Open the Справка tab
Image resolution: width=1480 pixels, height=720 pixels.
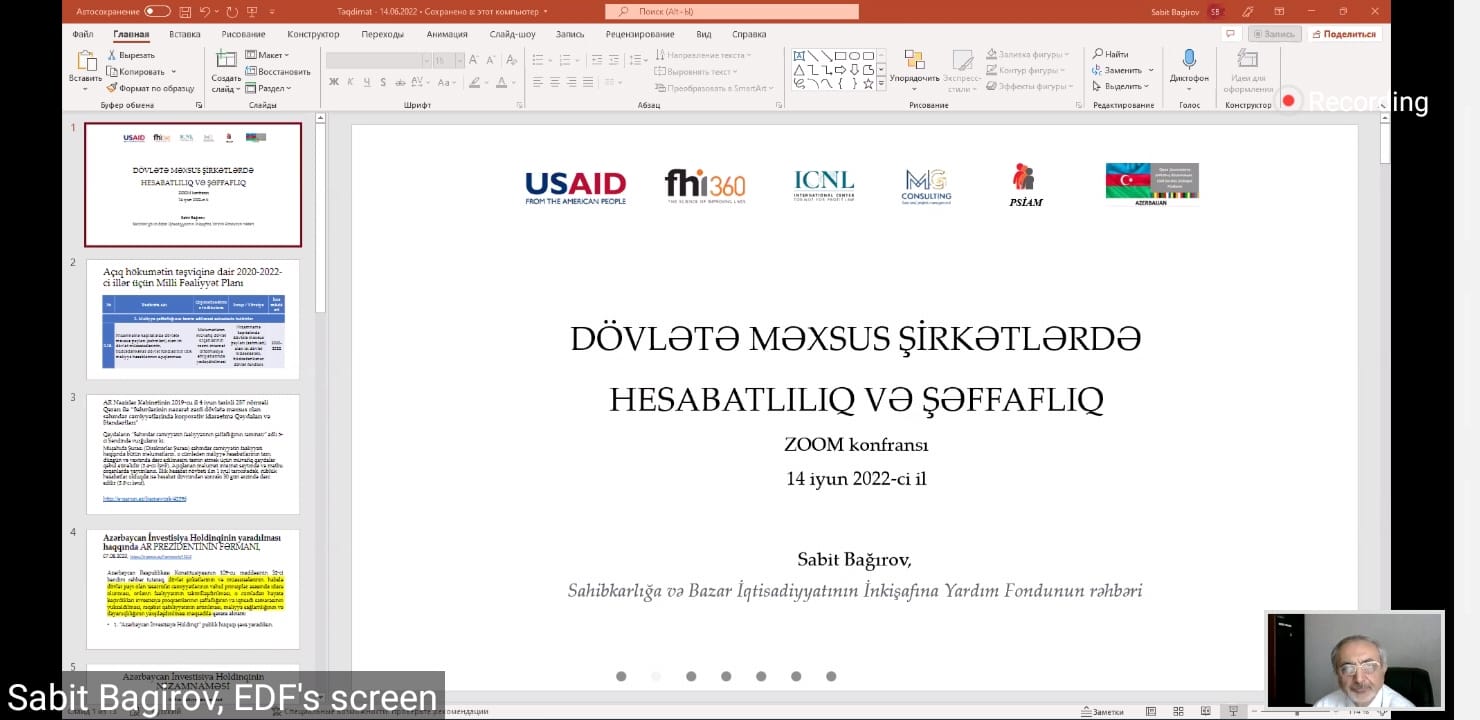point(749,34)
